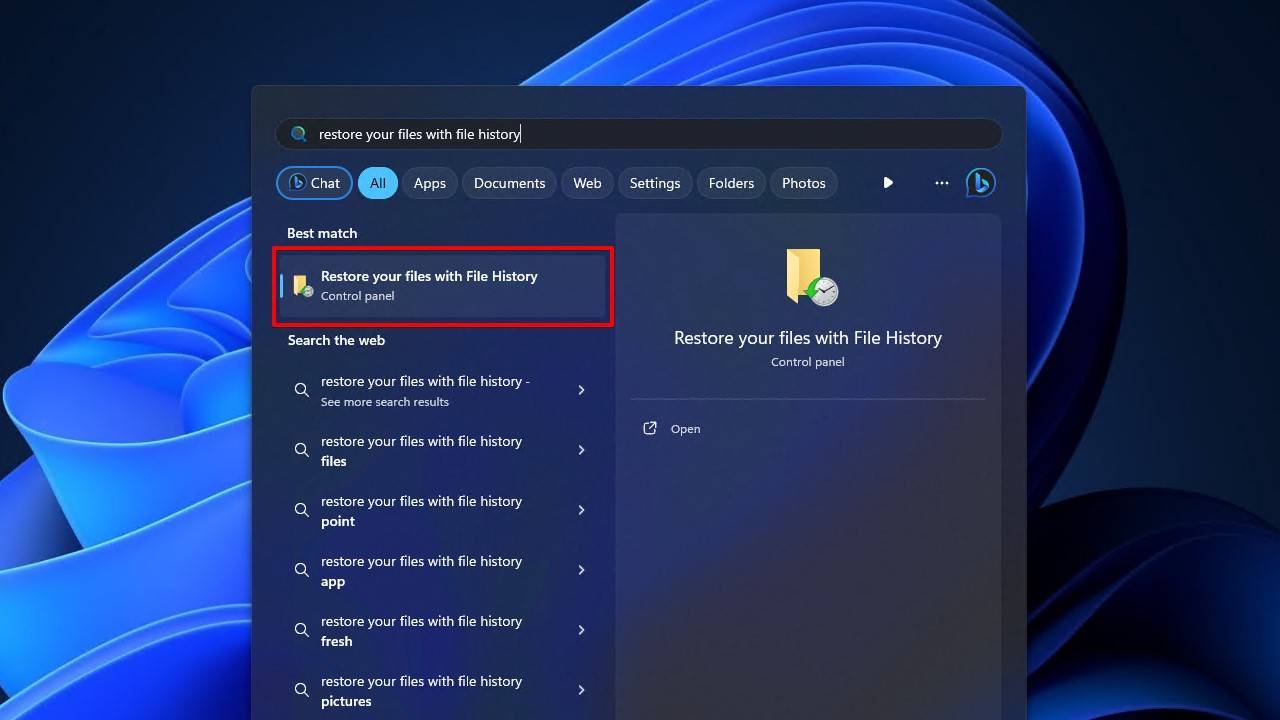Expand chevron for 'file history point' suggestion
This screenshot has width=1280, height=720.
[581, 510]
